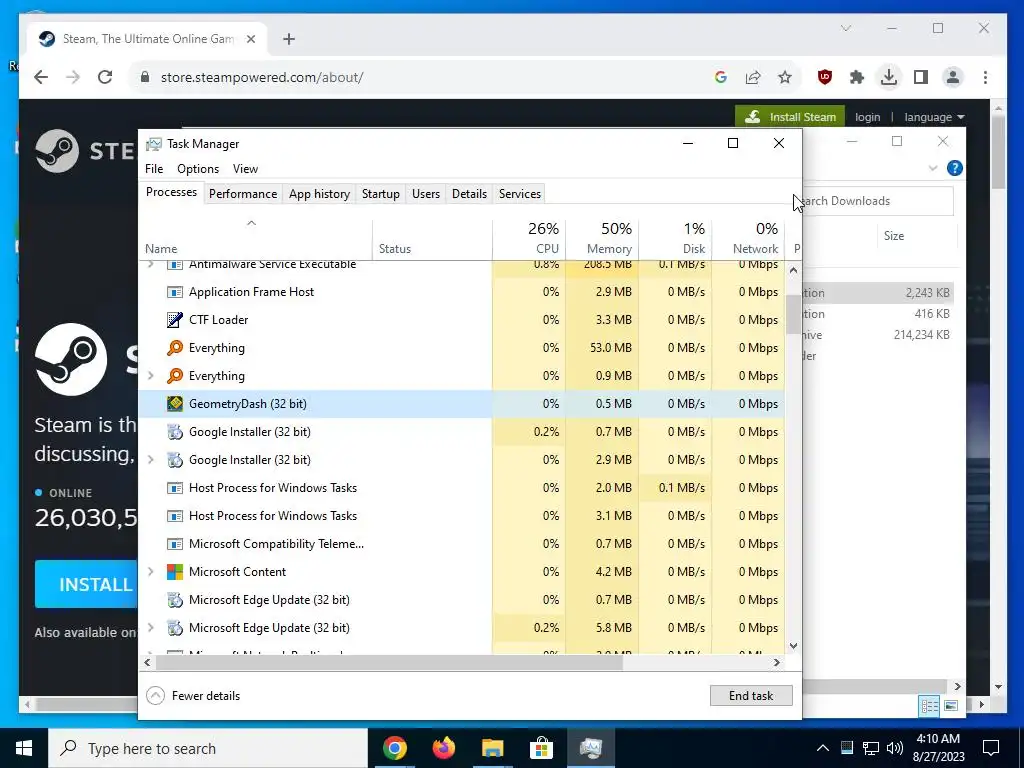Expand the second Everything process group
Image resolution: width=1024 pixels, height=768 pixels.
pyautogui.click(x=151, y=376)
